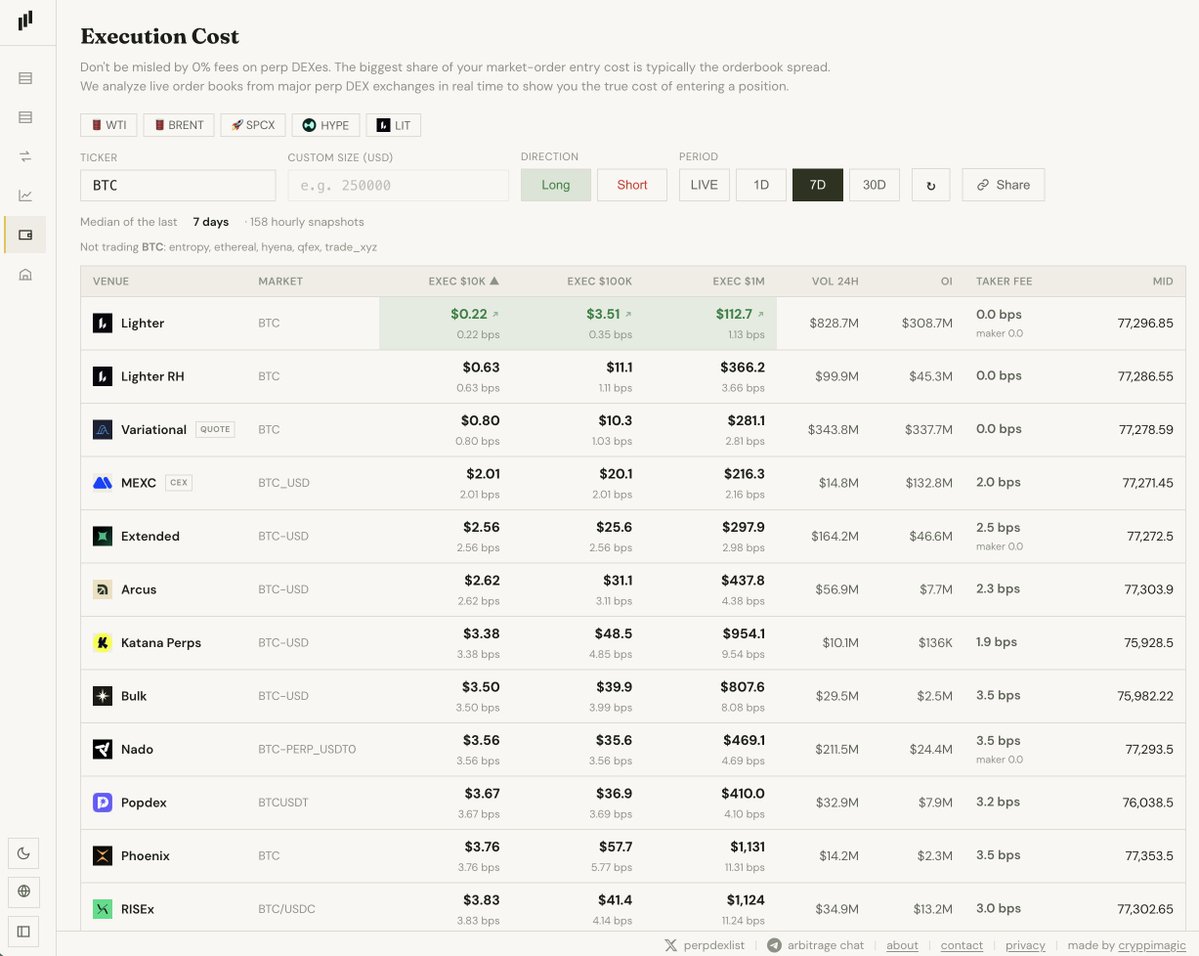Select the WTI ticker chip

click(x=109, y=125)
